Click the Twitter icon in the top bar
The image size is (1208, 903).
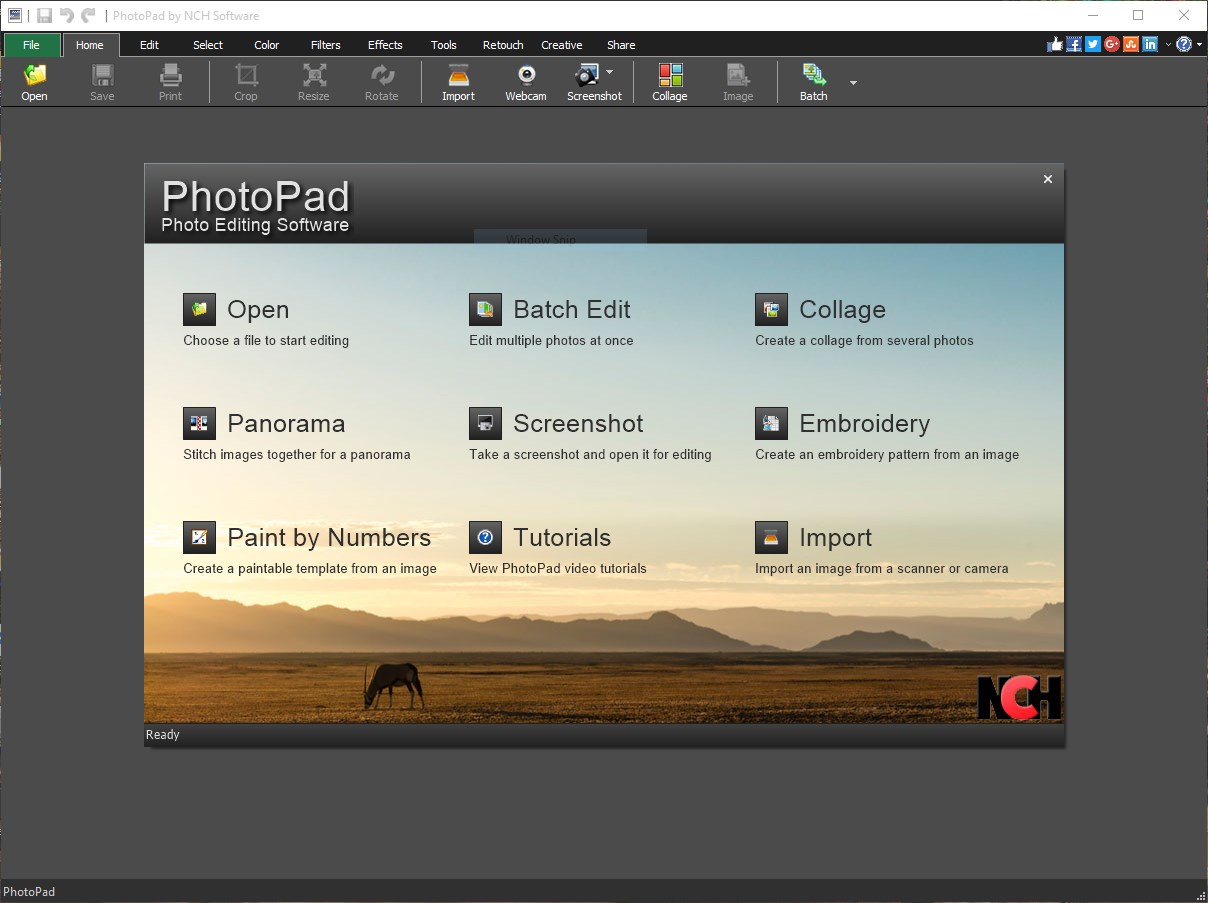click(x=1092, y=44)
